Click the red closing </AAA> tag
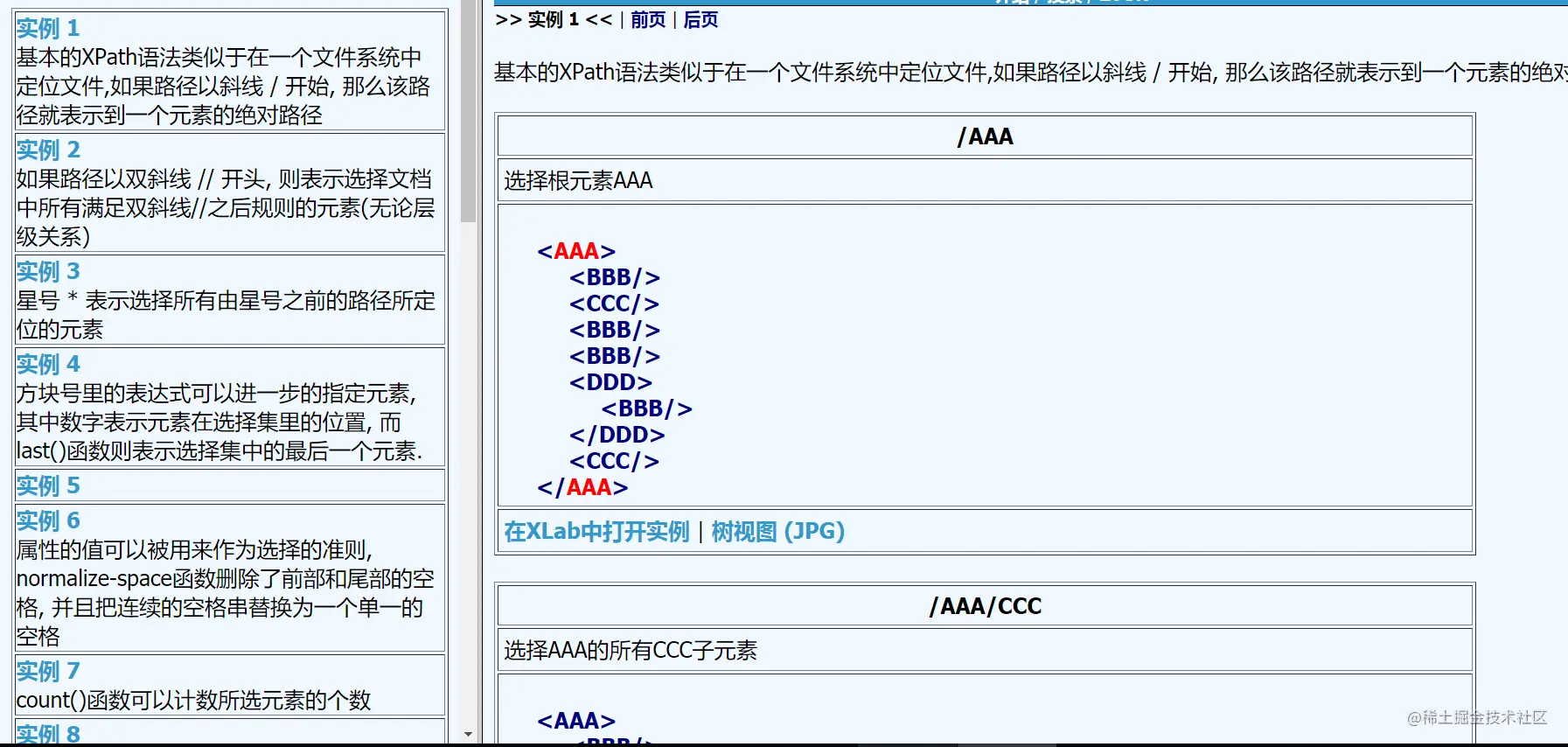Viewport: 1568px width, 747px height. [x=582, y=487]
